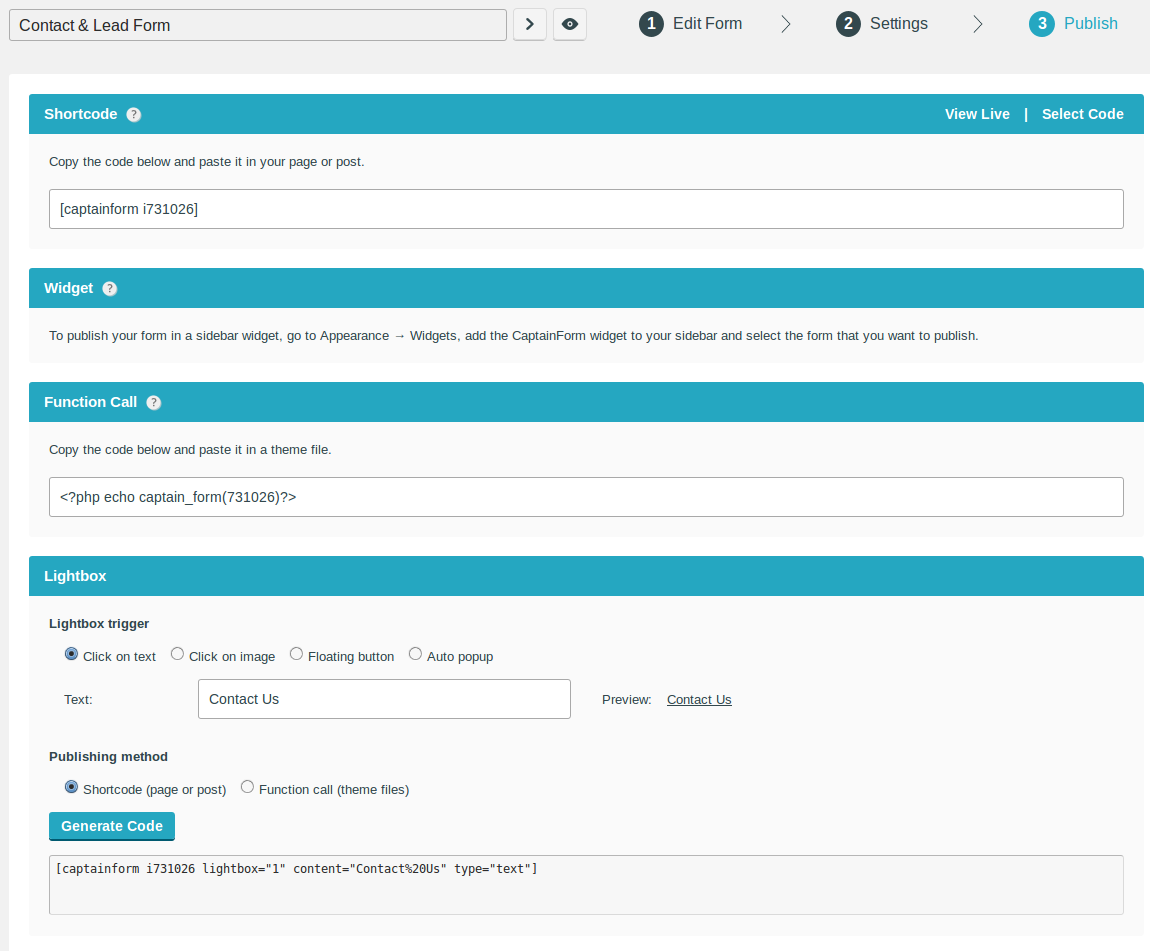This screenshot has width=1150, height=951.
Task: Click the Generate Code button
Action: [111, 826]
